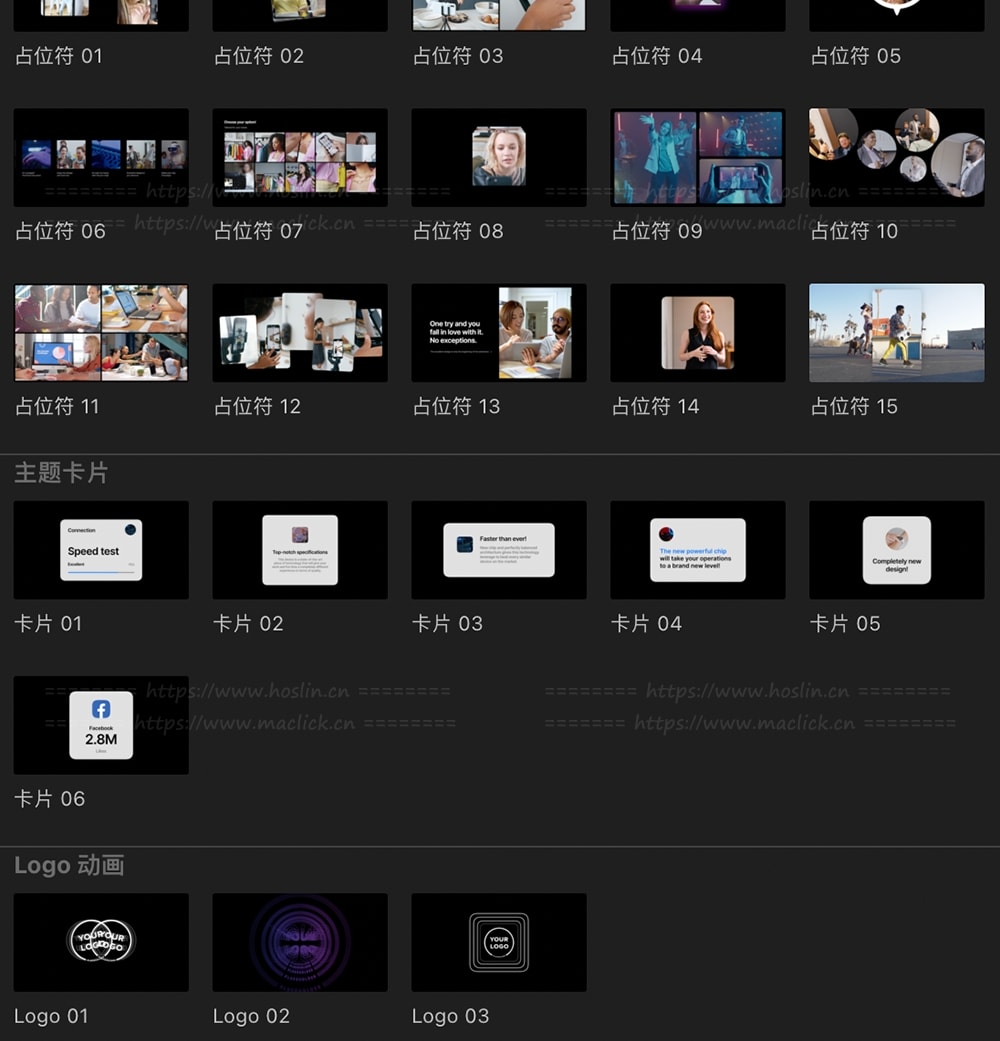Pick the 卡片 06 Facebook 2.8M card
Screen dimensions: 1000x1041
(x=101, y=725)
